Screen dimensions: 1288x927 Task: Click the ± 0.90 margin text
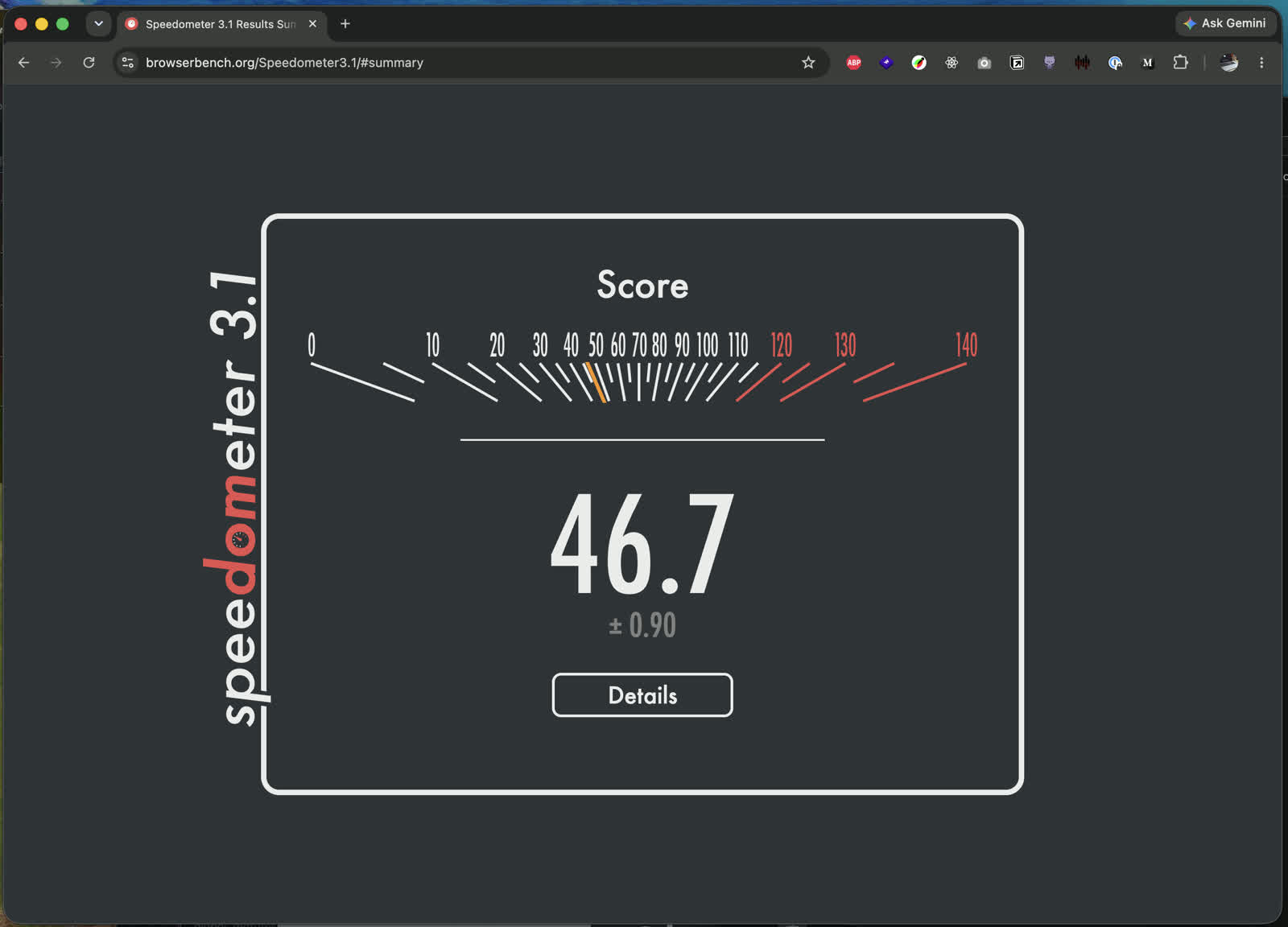(642, 625)
